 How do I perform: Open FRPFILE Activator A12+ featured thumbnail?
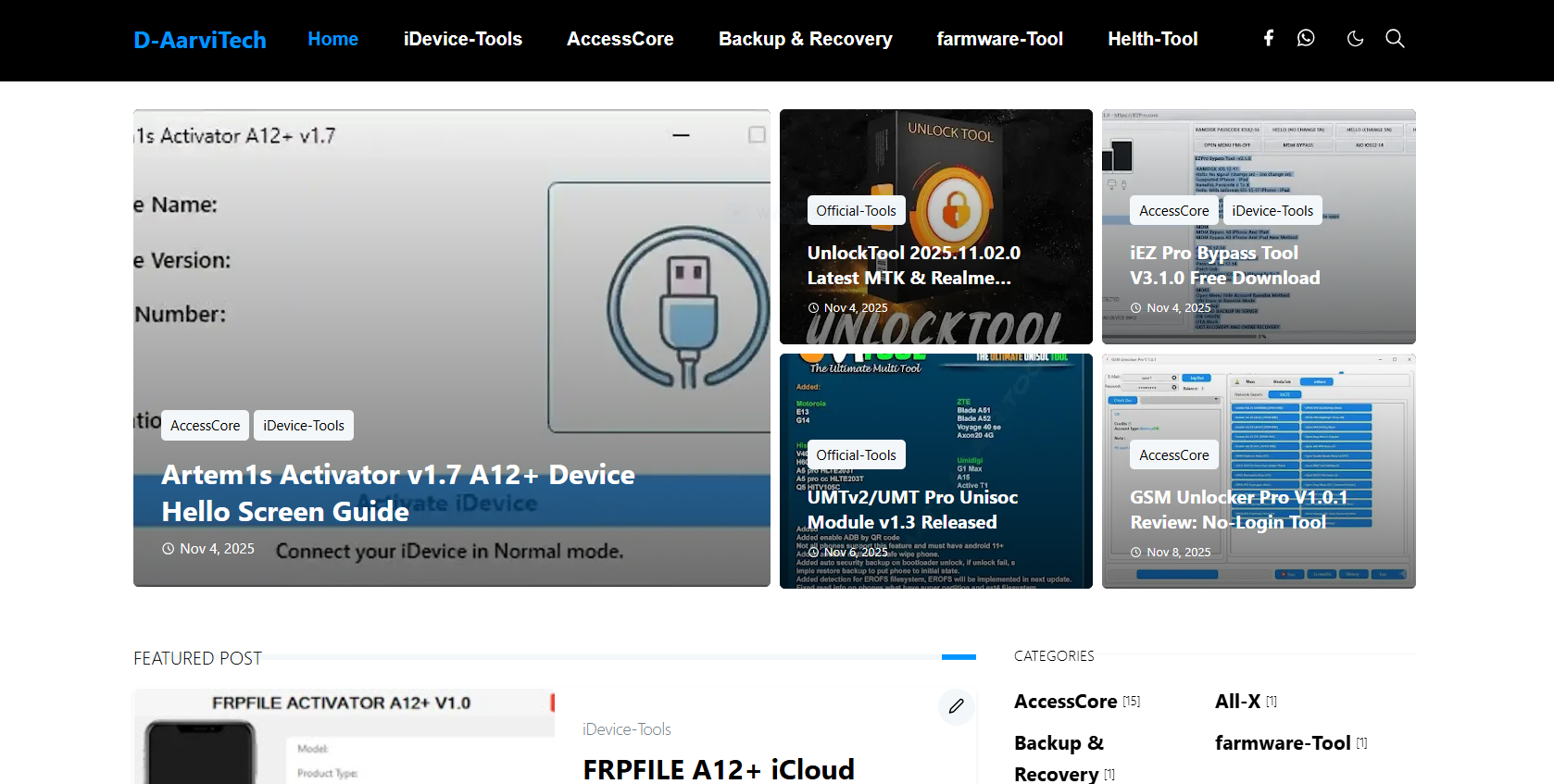345,736
